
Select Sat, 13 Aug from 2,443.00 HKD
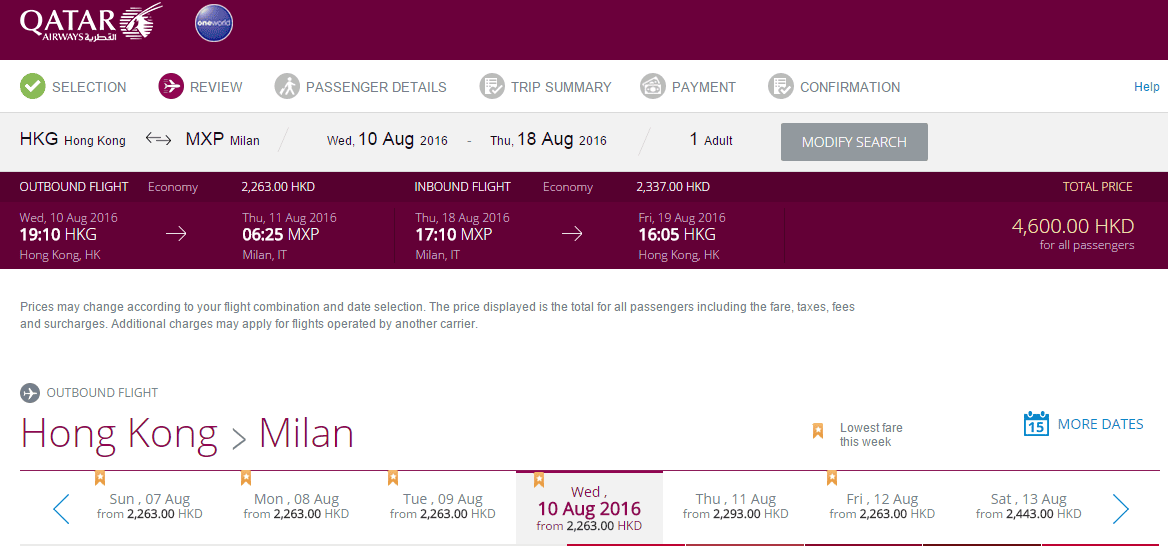point(1028,506)
